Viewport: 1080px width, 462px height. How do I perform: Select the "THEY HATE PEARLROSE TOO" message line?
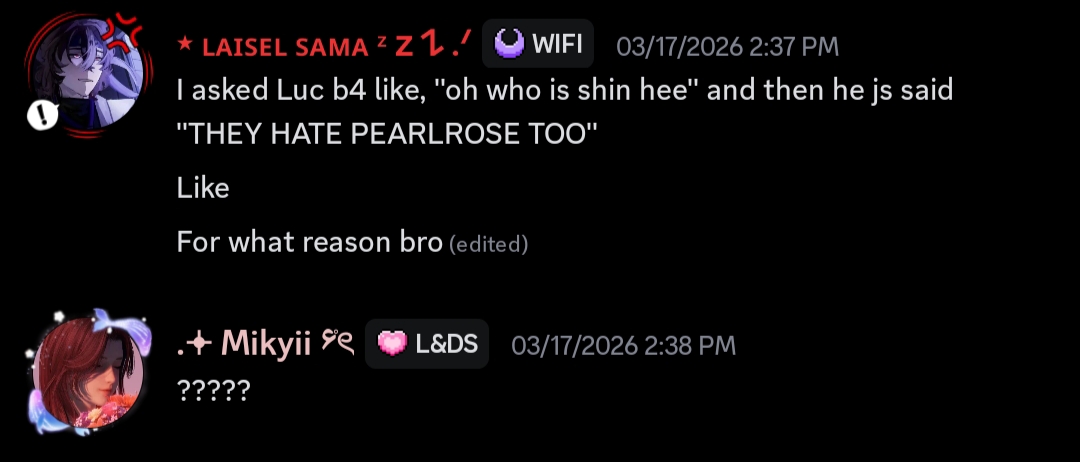pos(386,134)
